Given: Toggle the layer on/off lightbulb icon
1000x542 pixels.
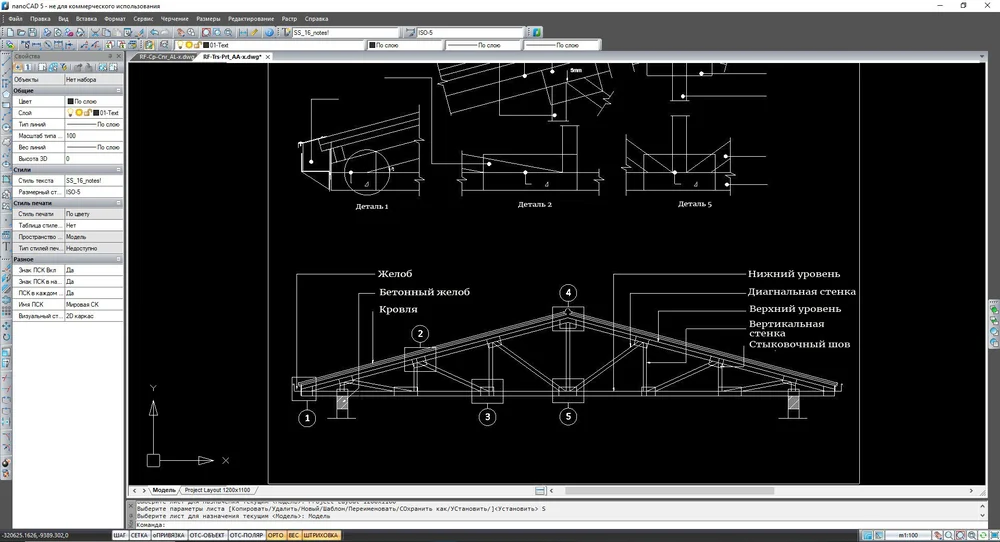Looking at the screenshot, I should pos(180,45).
